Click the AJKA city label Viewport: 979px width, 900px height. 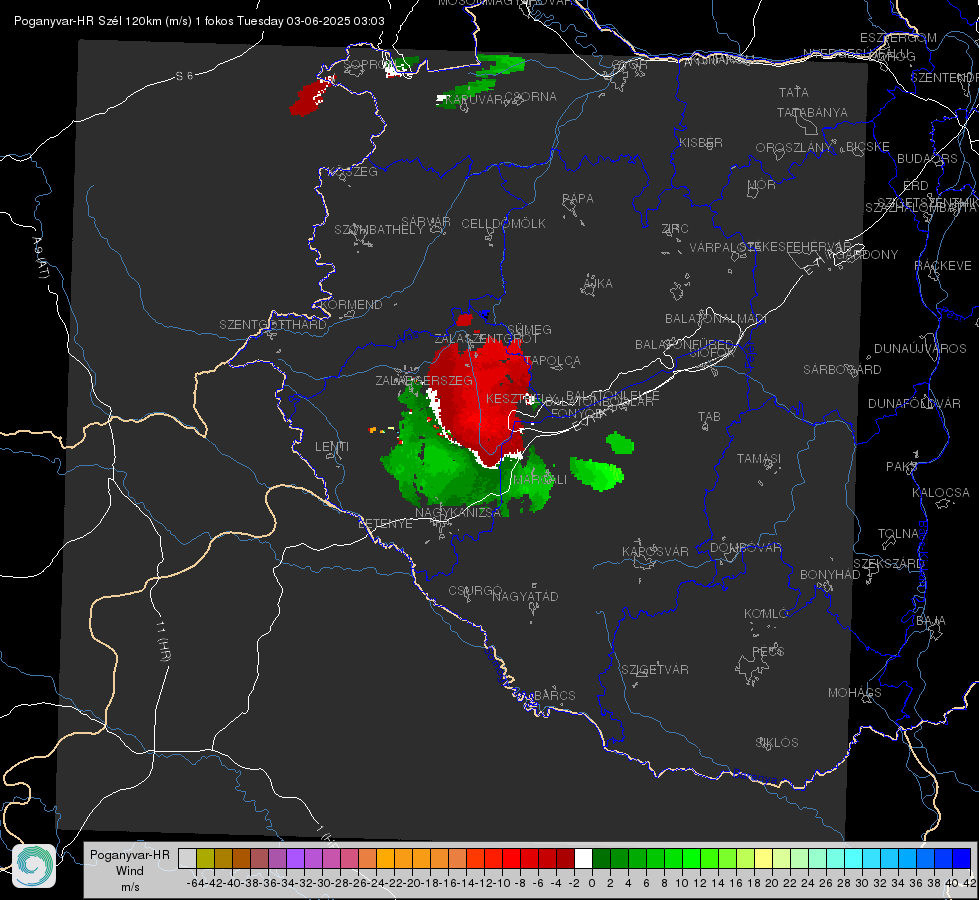tap(597, 283)
